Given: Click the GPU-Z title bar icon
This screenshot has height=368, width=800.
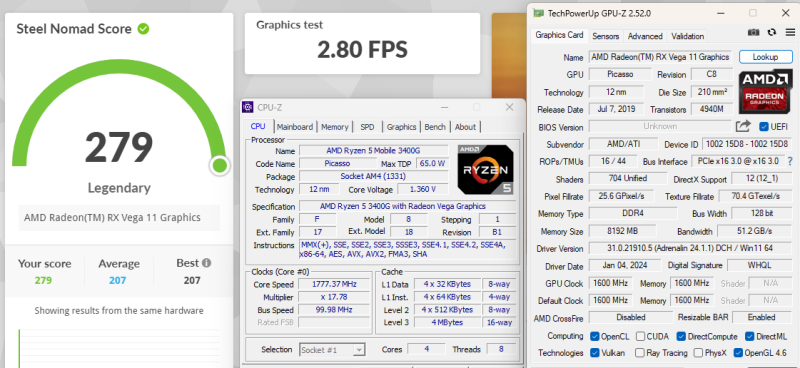Looking at the screenshot, I should pos(538,13).
